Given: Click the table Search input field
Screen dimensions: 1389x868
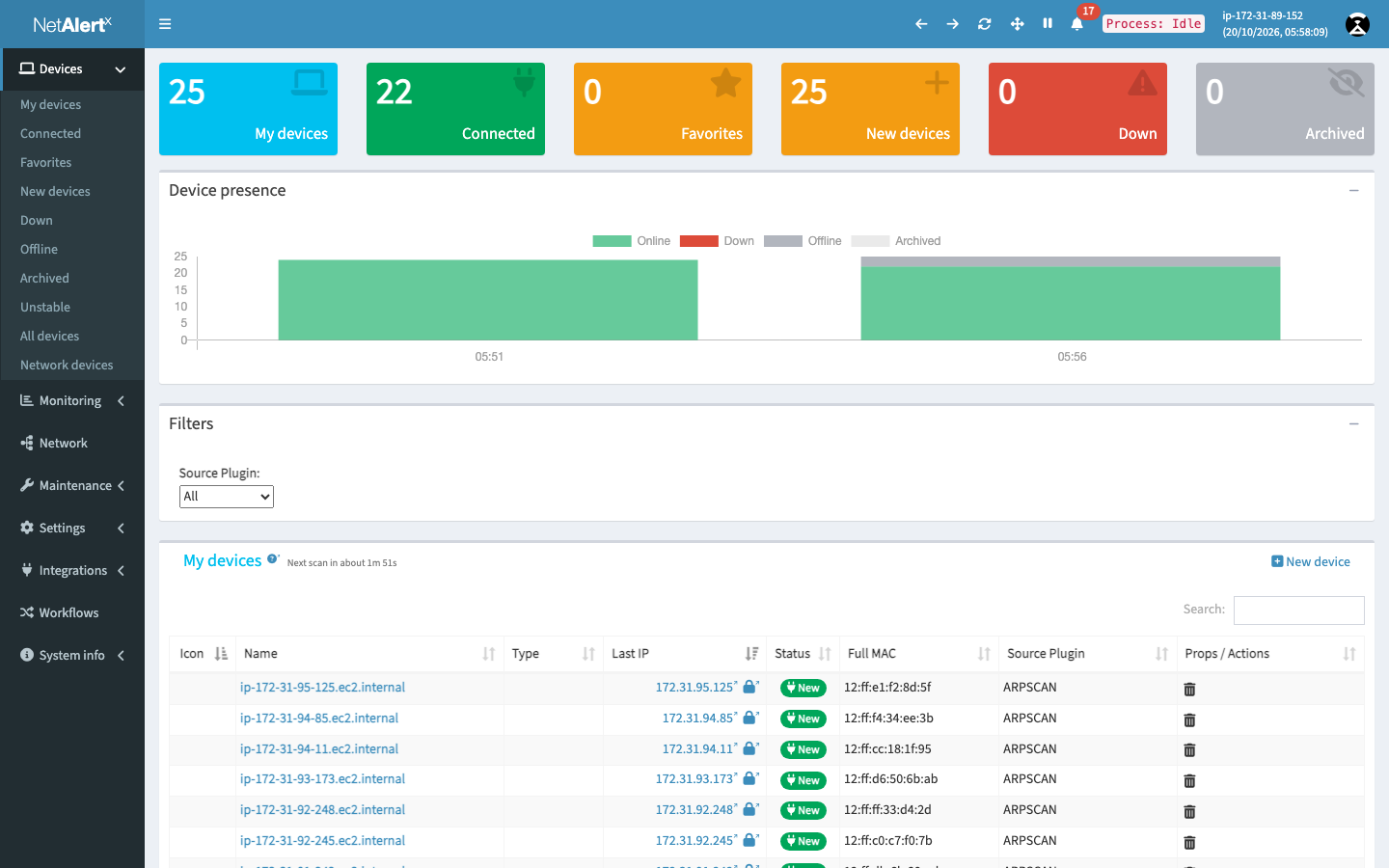Looking at the screenshot, I should tap(1298, 610).
